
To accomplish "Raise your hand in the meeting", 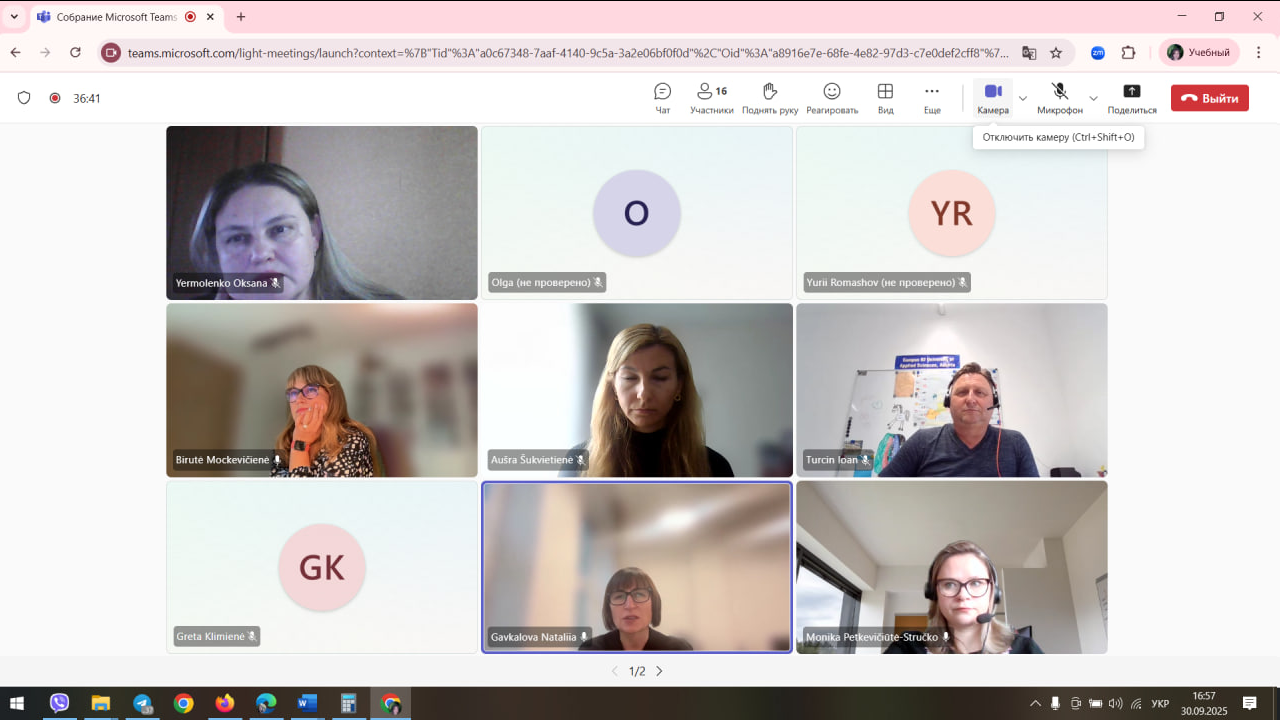I will [769, 98].
